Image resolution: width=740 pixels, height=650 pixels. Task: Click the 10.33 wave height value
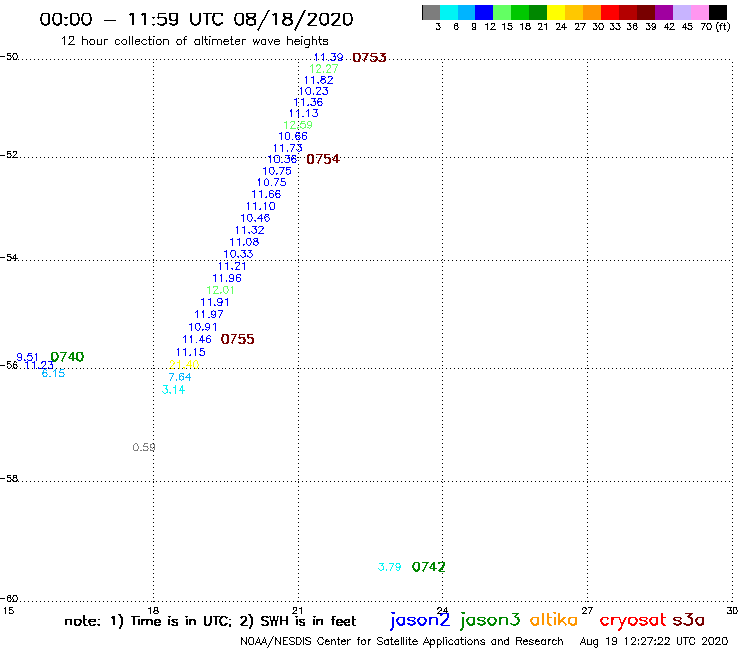coord(238,254)
